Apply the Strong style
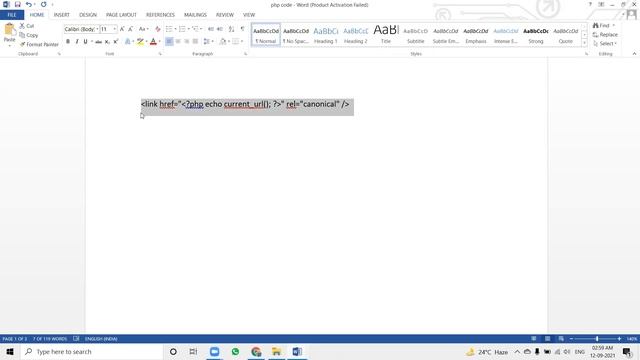The width and height of the screenshot is (640, 360). coord(536,35)
